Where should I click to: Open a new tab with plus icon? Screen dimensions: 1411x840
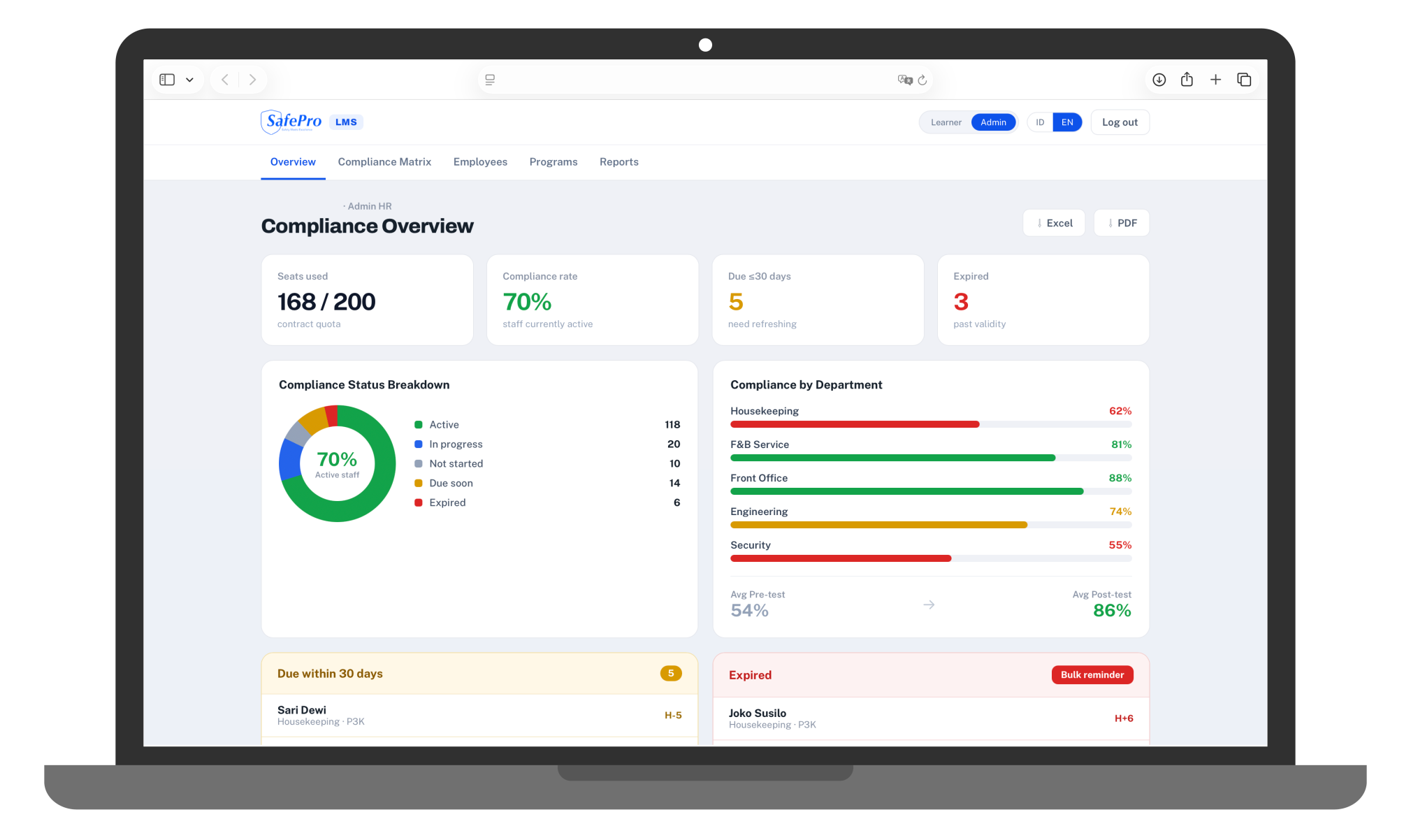point(1215,80)
